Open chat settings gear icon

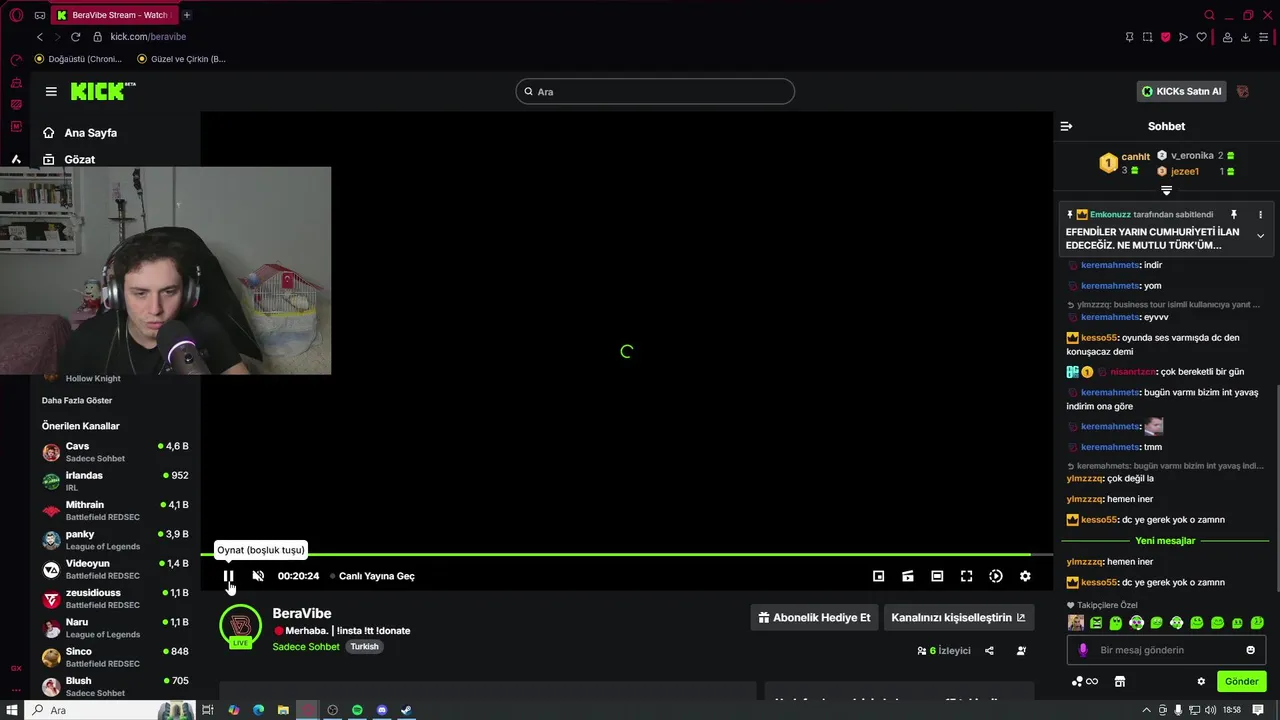click(x=1201, y=681)
